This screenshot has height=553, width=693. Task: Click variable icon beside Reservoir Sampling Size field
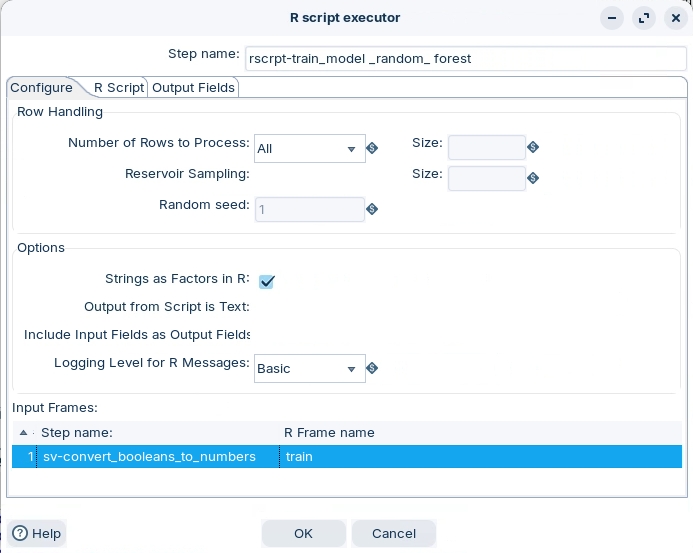click(x=533, y=178)
